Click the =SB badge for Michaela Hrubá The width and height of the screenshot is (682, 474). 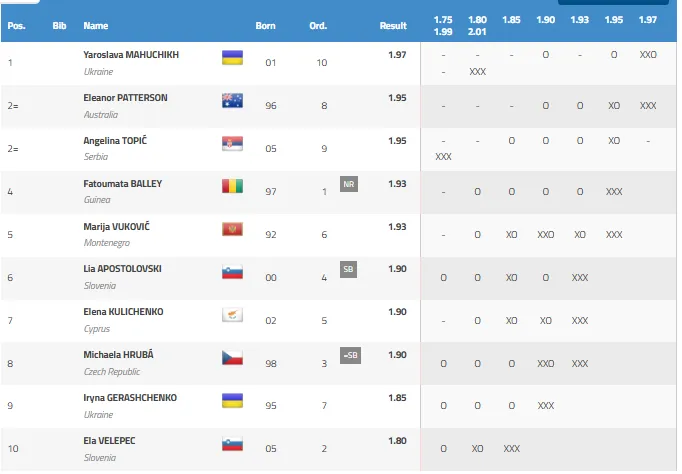pyautogui.click(x=350, y=355)
